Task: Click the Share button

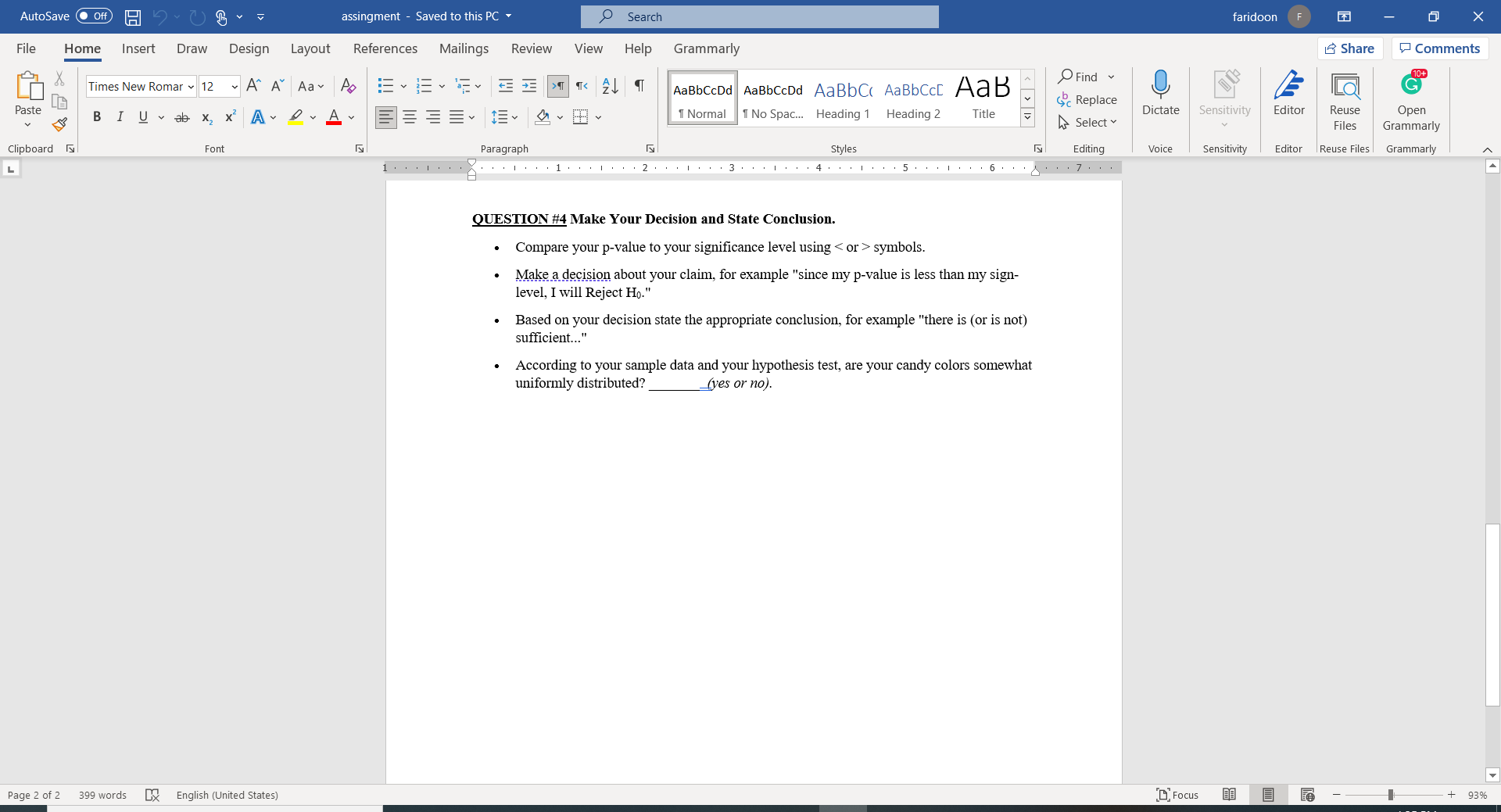Action: (1350, 48)
